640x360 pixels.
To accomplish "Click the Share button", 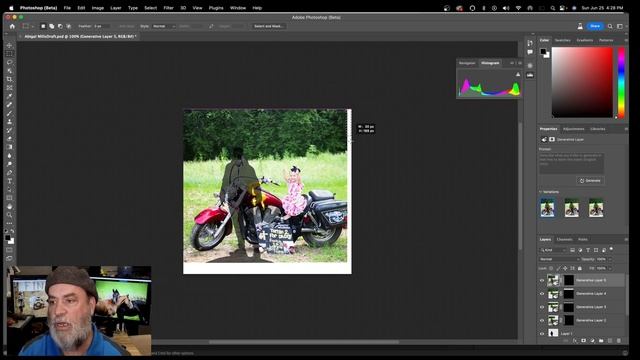I will [x=595, y=26].
